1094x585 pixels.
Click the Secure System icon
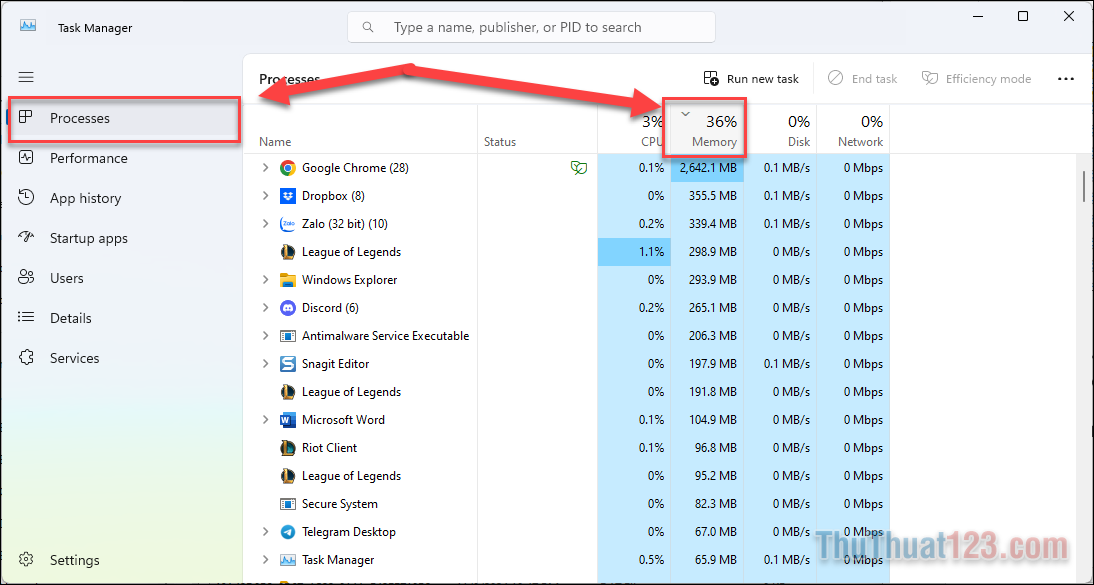point(287,503)
